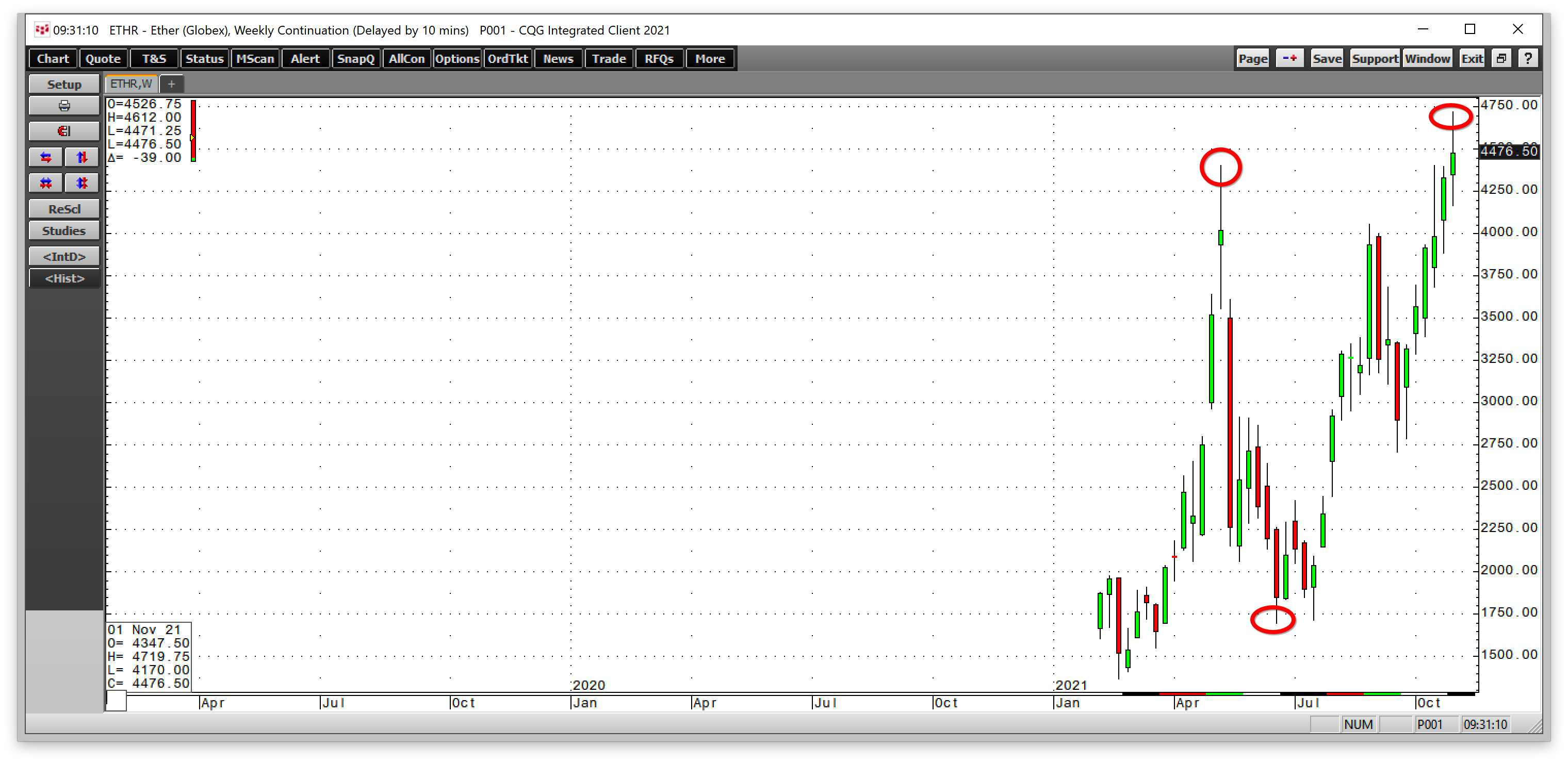
Task: Click the empty box at chart bottom-left
Action: coord(116,700)
